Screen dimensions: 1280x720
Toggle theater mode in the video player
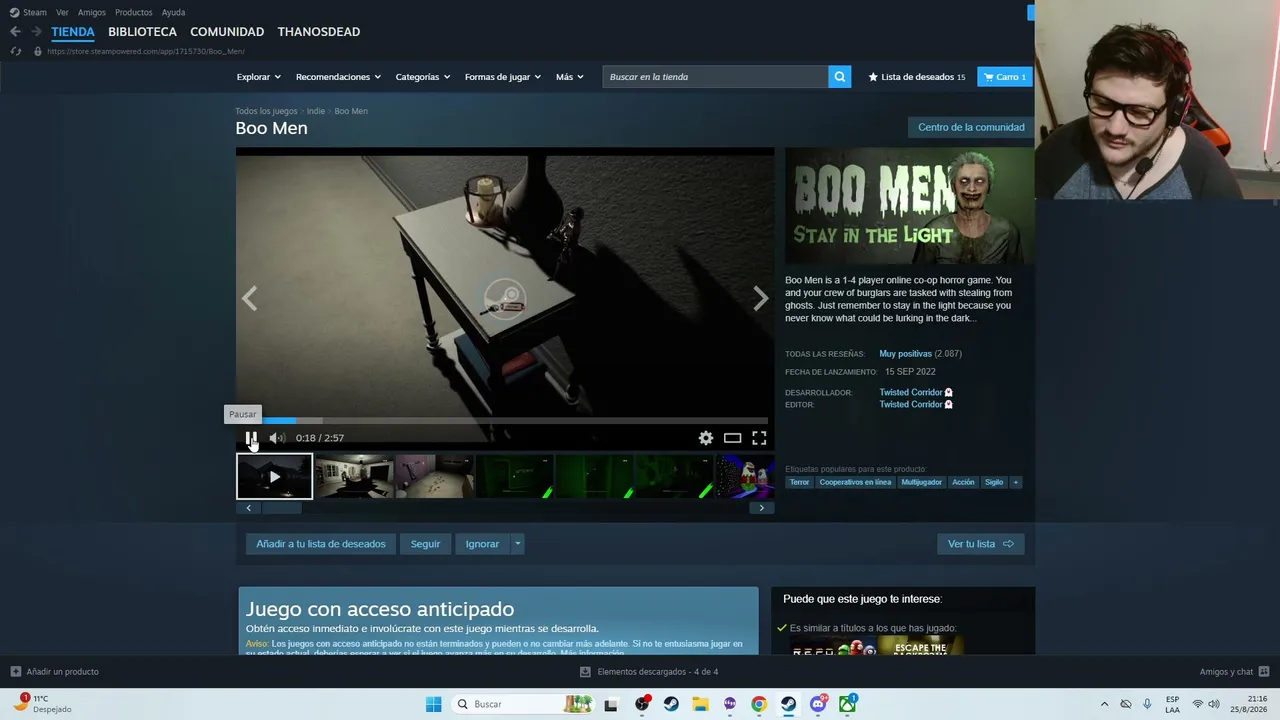coord(733,438)
